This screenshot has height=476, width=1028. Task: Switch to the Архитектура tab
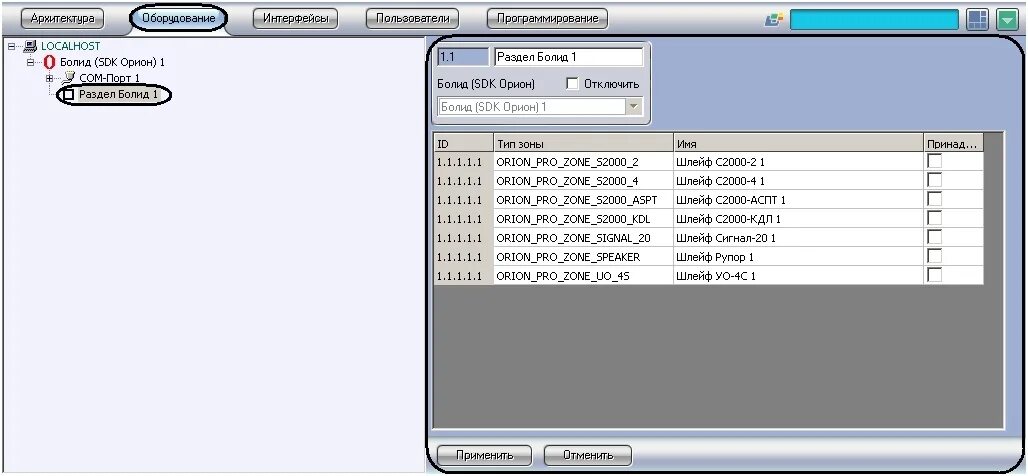click(x=62, y=18)
